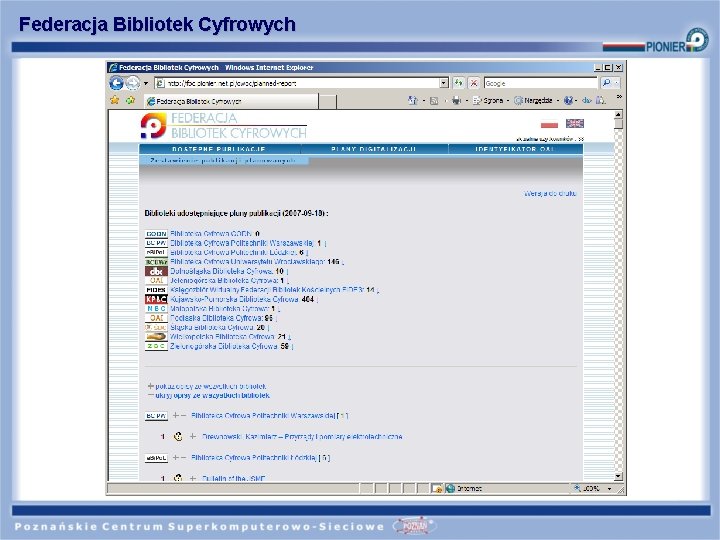
Task: Open the Identyfikator OAI menu tab
Action: 515,149
